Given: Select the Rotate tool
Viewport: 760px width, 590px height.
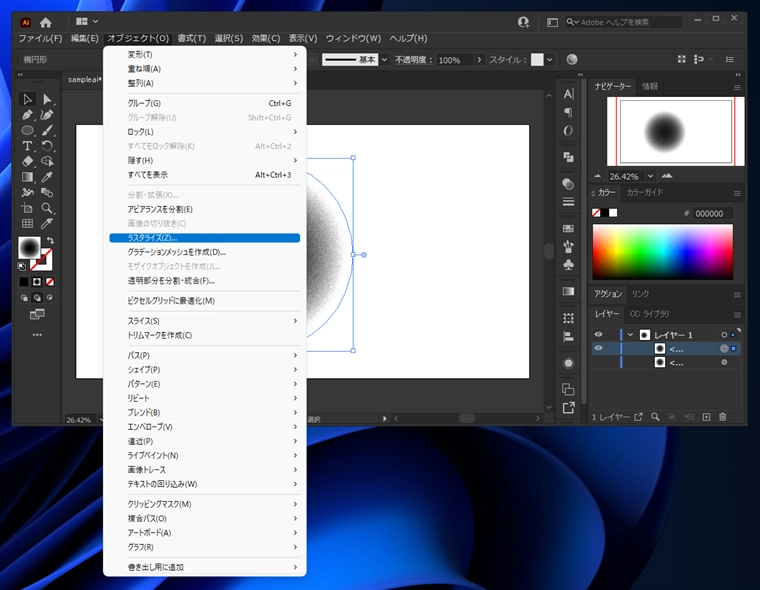Looking at the screenshot, I should coord(47,146).
